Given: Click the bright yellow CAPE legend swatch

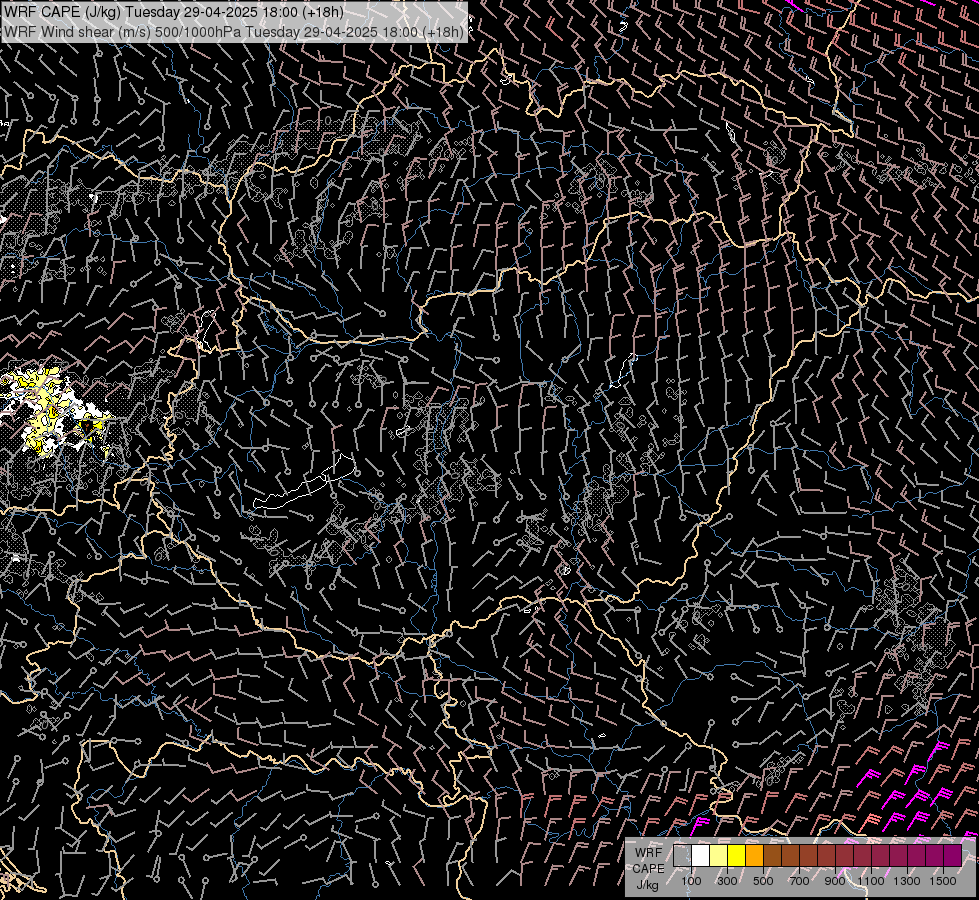Looking at the screenshot, I should [737, 856].
